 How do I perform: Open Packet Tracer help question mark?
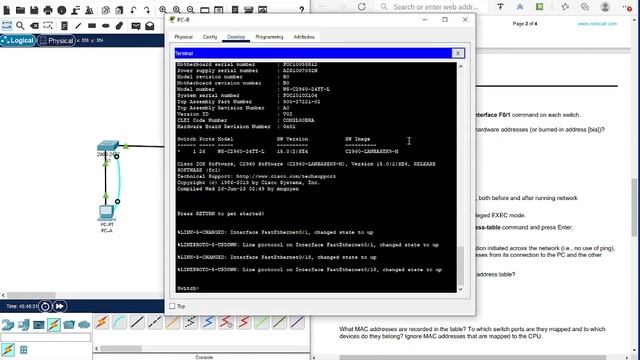(302, 10)
